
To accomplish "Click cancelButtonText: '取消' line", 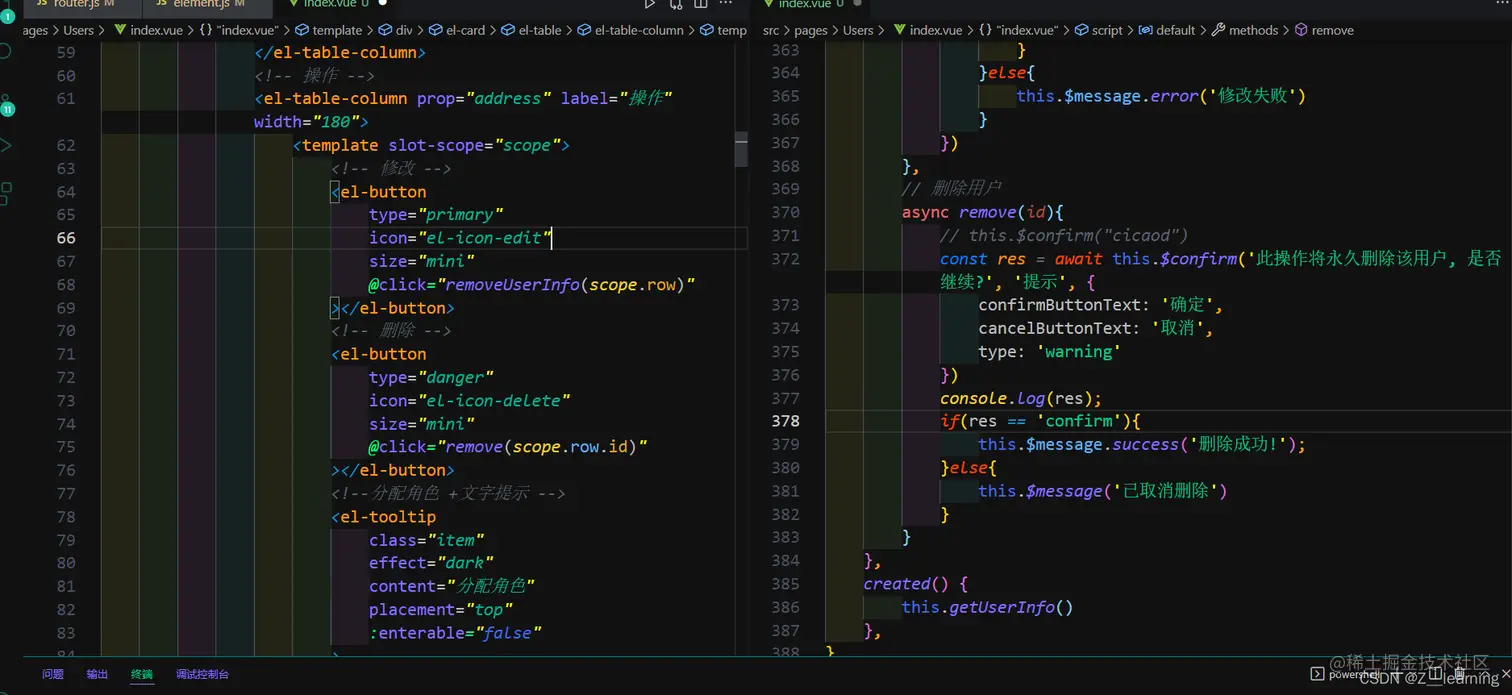I will [x=1096, y=328].
